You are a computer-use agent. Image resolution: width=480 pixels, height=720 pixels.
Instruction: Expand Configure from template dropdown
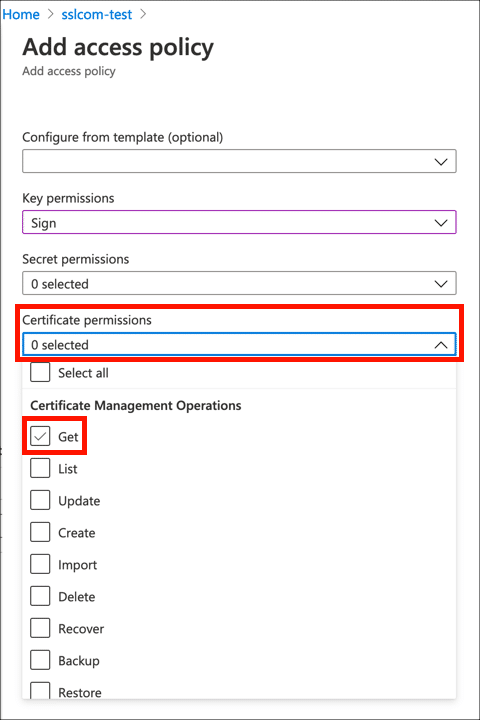(239, 161)
